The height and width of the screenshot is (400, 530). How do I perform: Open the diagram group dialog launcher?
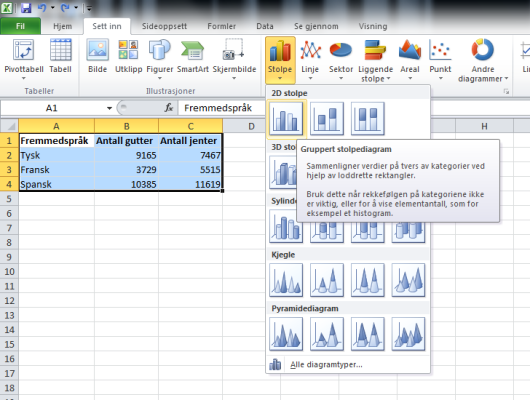click(x=506, y=91)
